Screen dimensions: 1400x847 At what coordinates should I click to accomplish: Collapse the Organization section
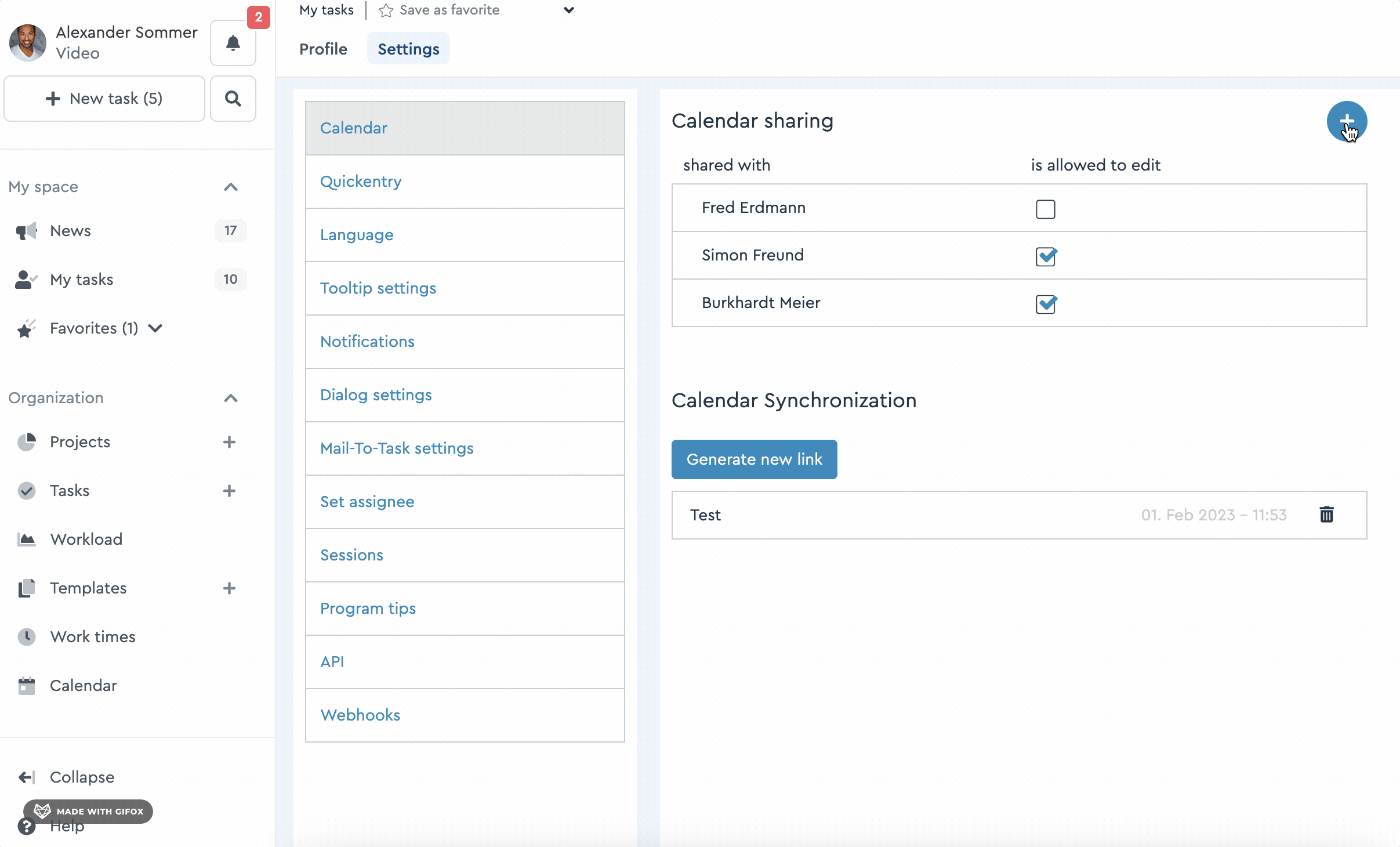pyautogui.click(x=231, y=398)
